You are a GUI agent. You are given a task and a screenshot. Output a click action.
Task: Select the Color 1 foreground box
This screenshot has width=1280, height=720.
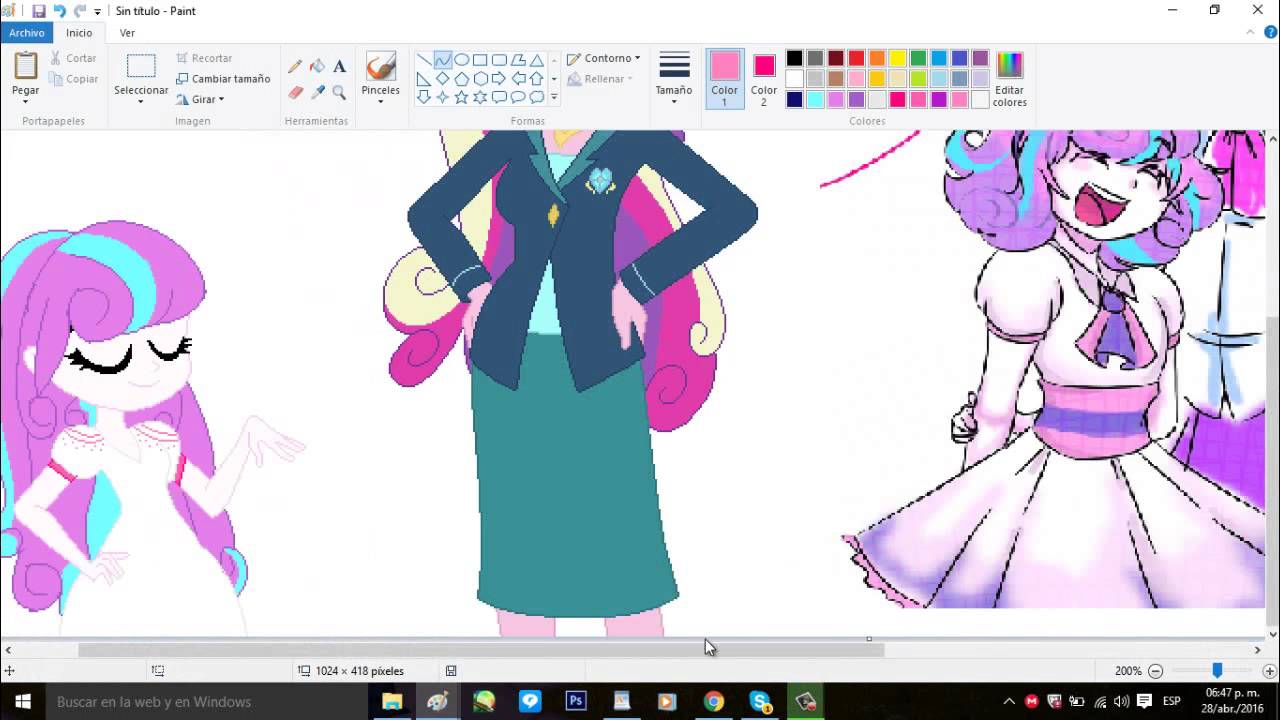724,79
